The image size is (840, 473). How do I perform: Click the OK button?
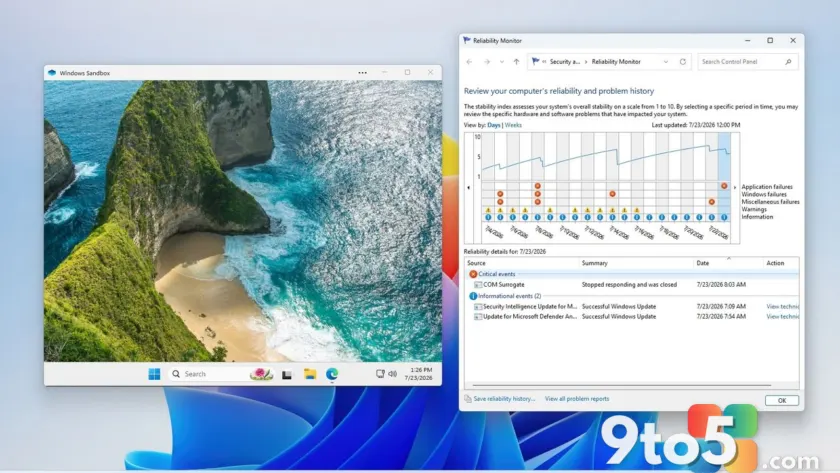point(782,400)
